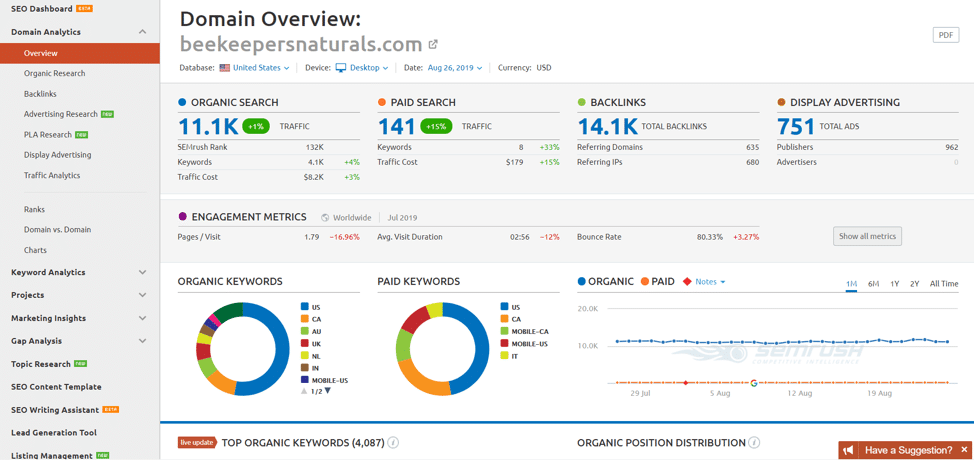Click the United States flag icon

(224, 68)
